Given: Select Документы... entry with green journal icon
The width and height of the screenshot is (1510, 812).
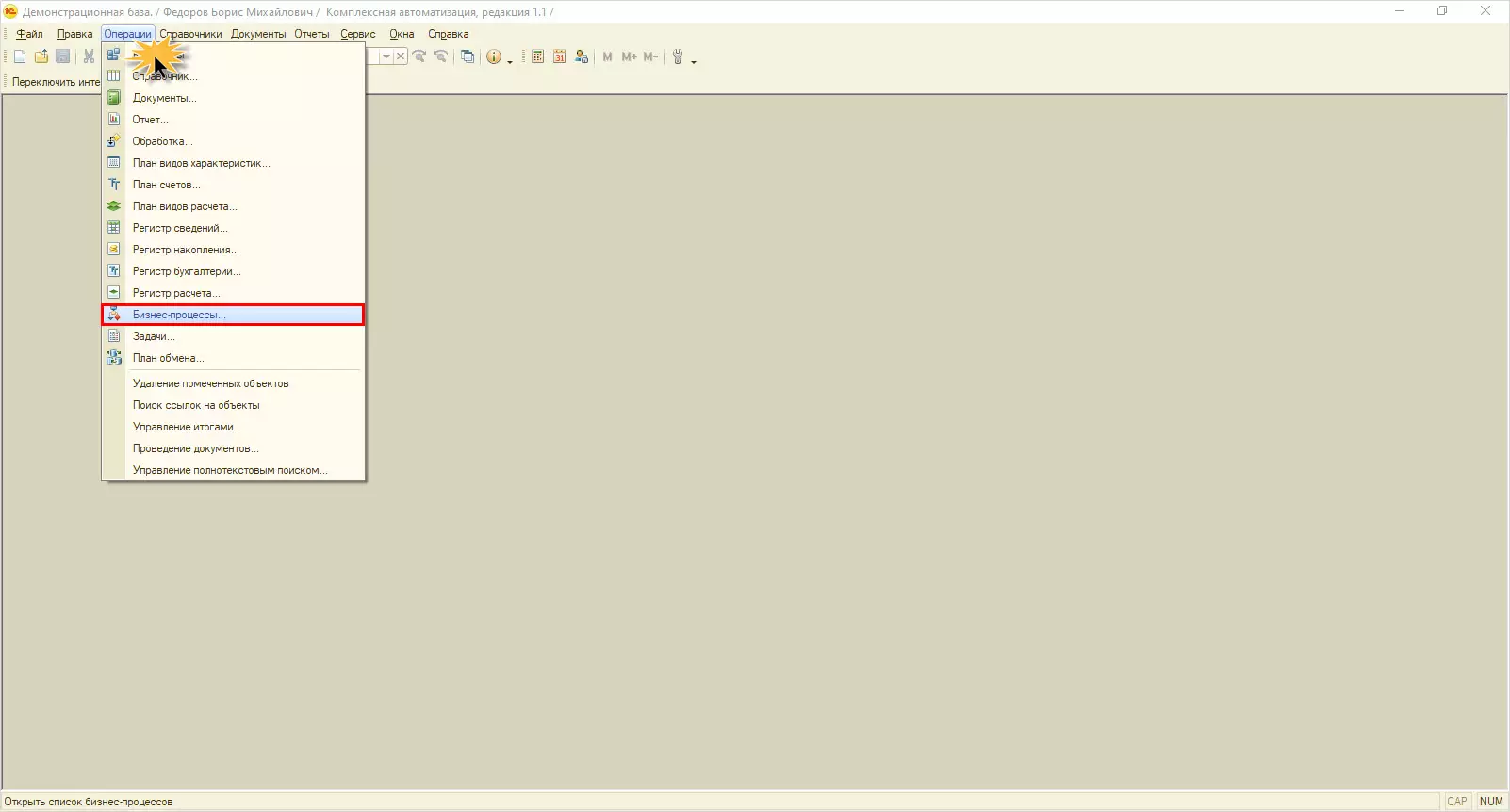Looking at the screenshot, I should click(x=233, y=98).
